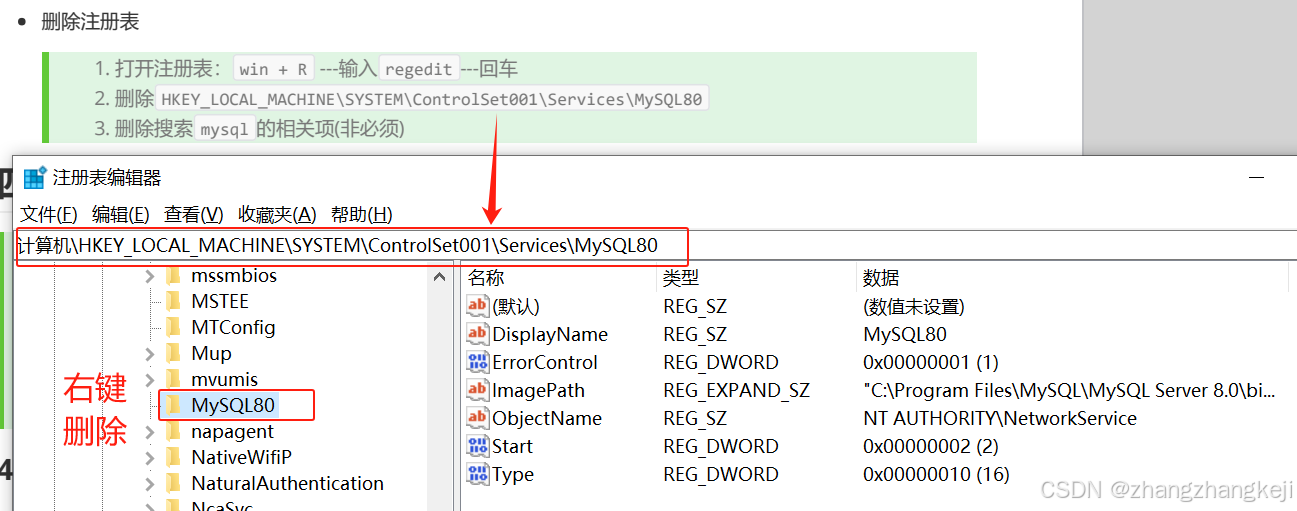Screen dimensions: 1297x511
Task: Minimize the Registry Editor window
Action: coord(1257,178)
